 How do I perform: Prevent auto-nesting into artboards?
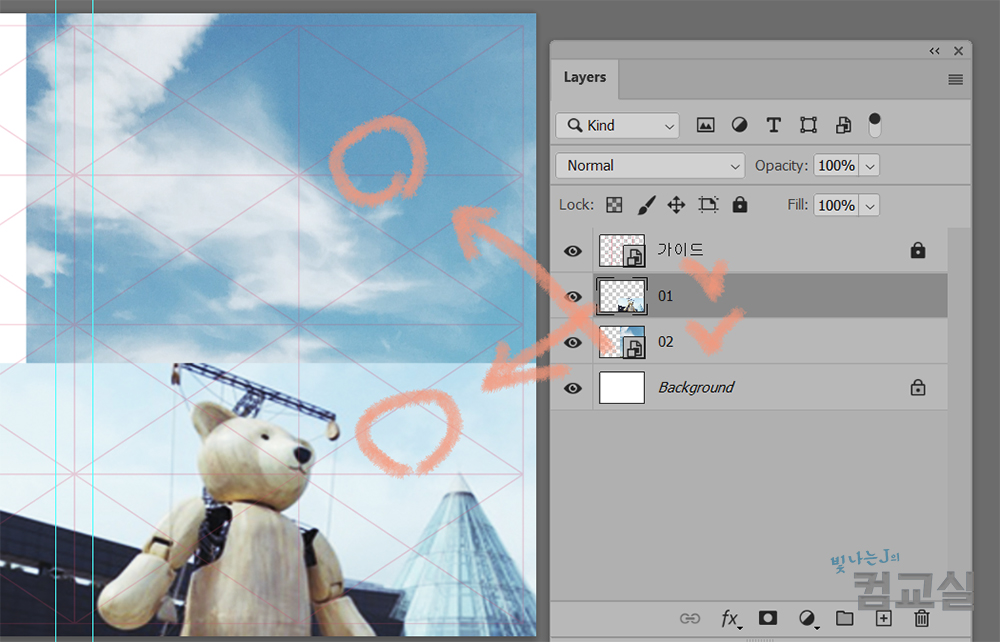[x=708, y=205]
